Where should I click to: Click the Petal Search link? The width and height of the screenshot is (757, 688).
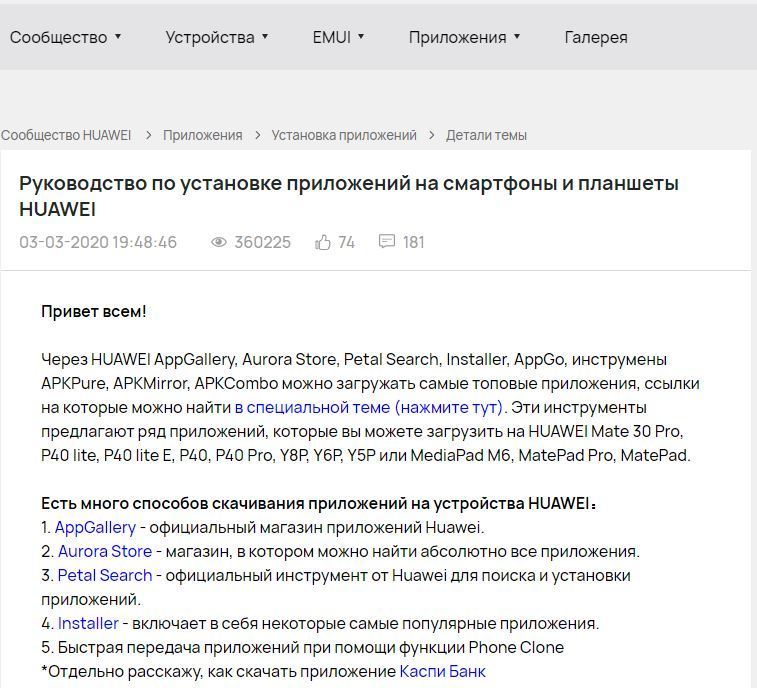[x=105, y=575]
